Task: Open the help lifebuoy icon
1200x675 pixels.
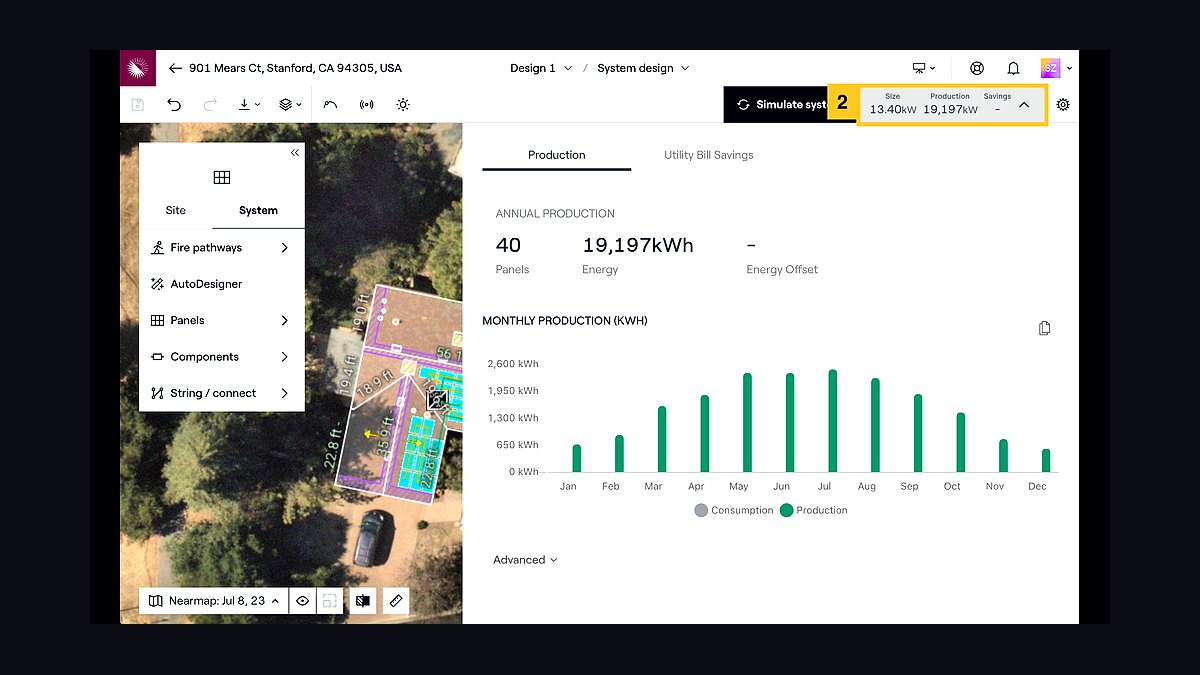Action: tap(977, 68)
